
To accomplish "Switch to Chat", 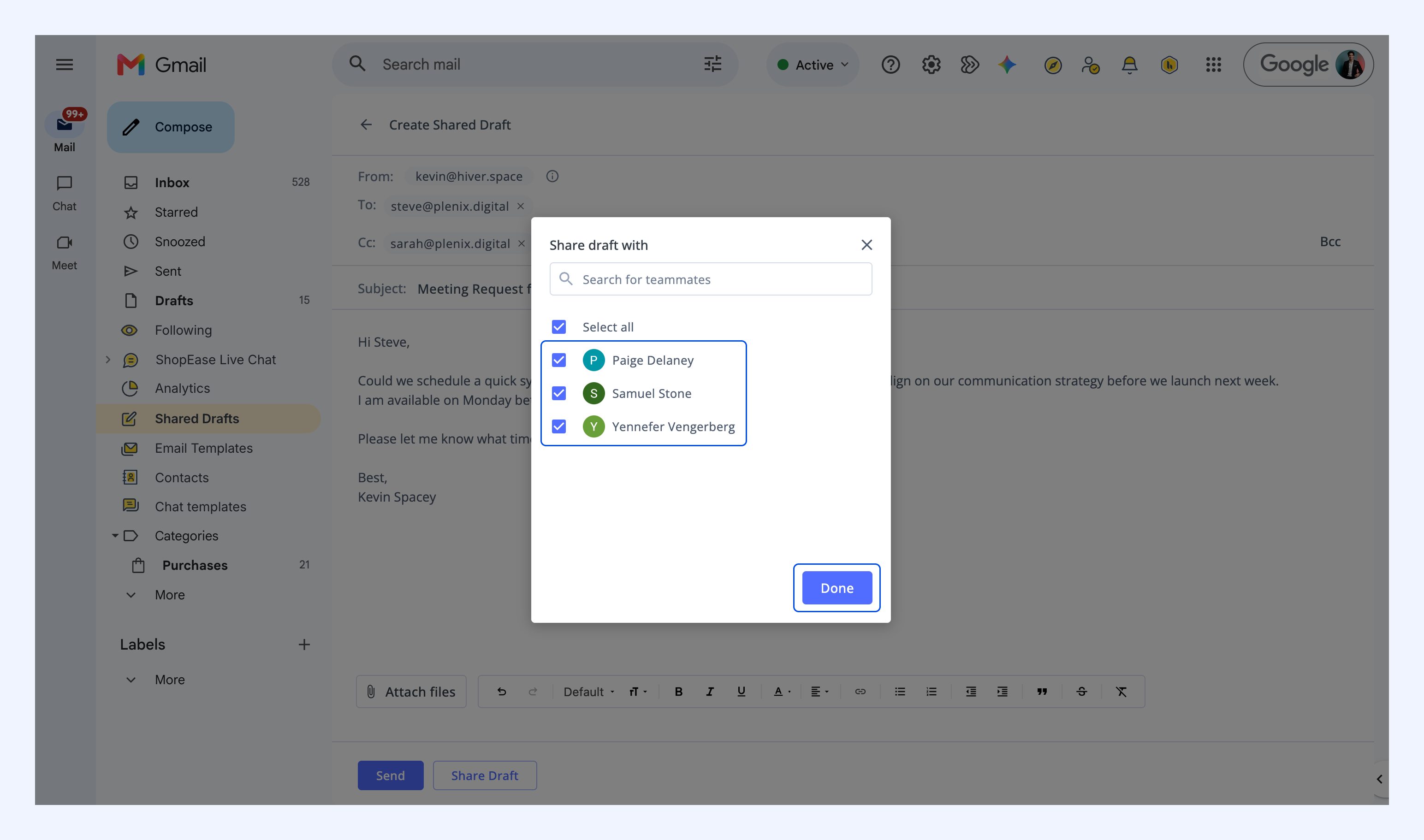I will click(65, 193).
